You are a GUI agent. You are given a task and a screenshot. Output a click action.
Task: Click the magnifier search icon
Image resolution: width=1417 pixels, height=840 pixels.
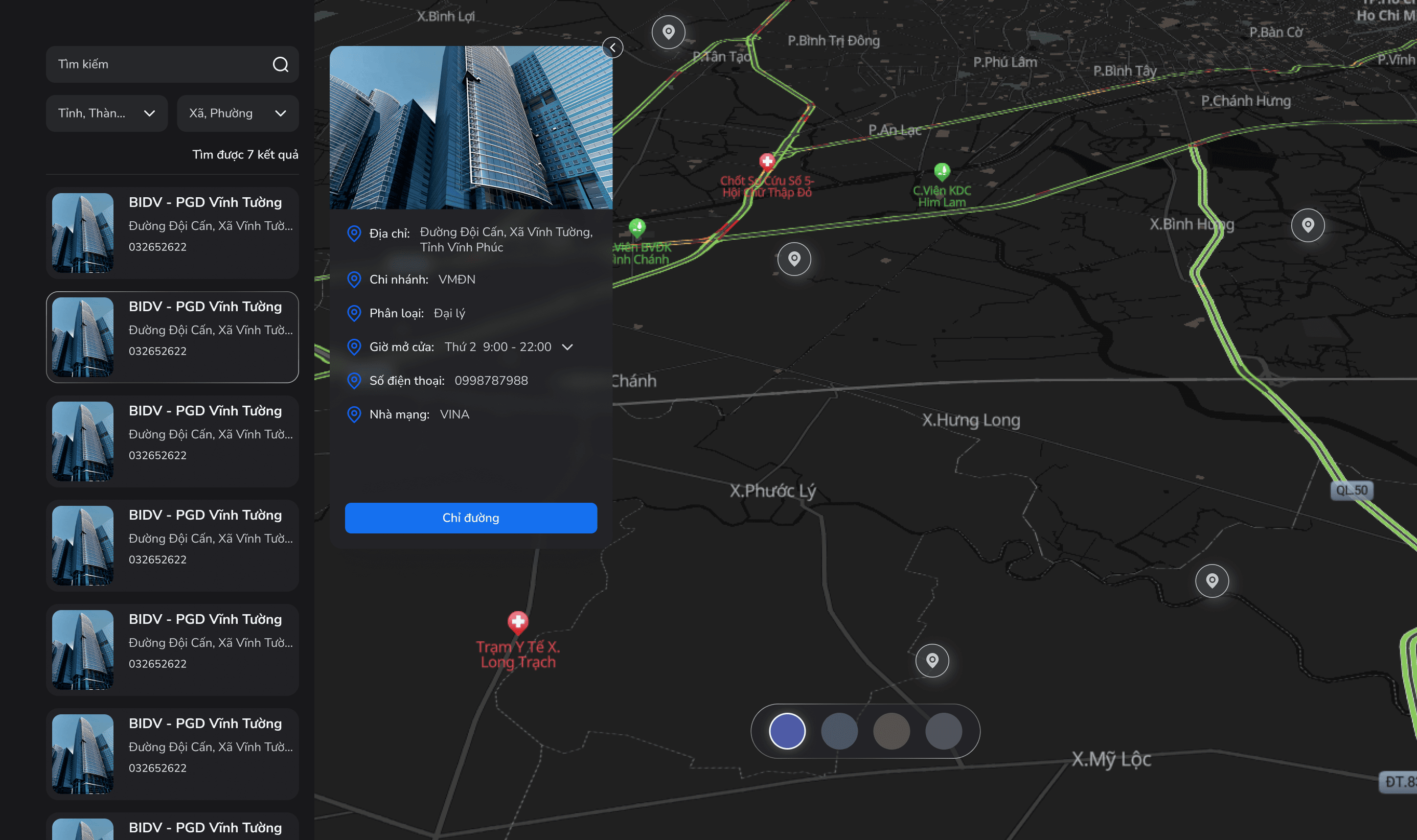pos(280,64)
